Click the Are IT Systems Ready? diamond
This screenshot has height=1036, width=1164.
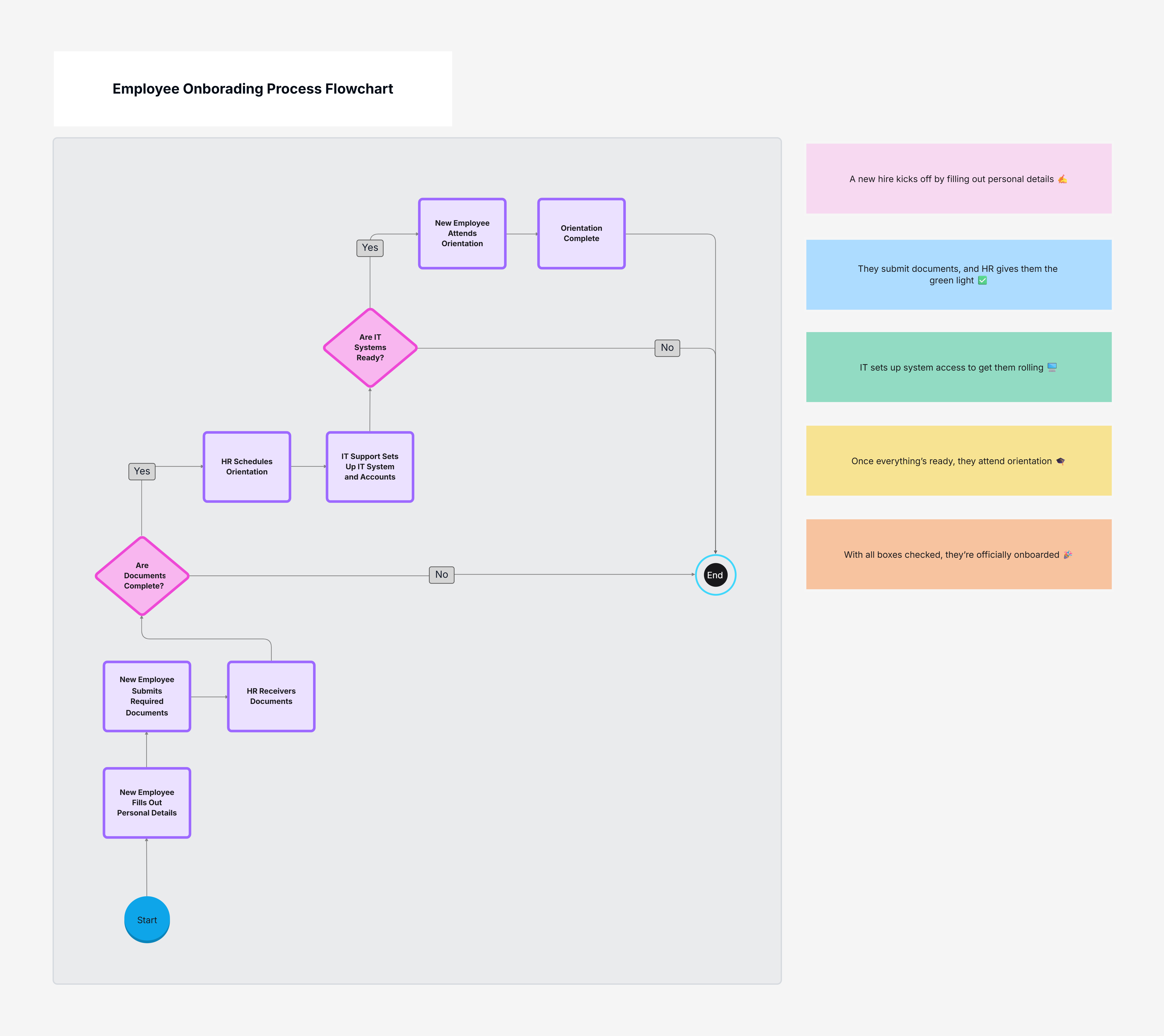point(370,347)
